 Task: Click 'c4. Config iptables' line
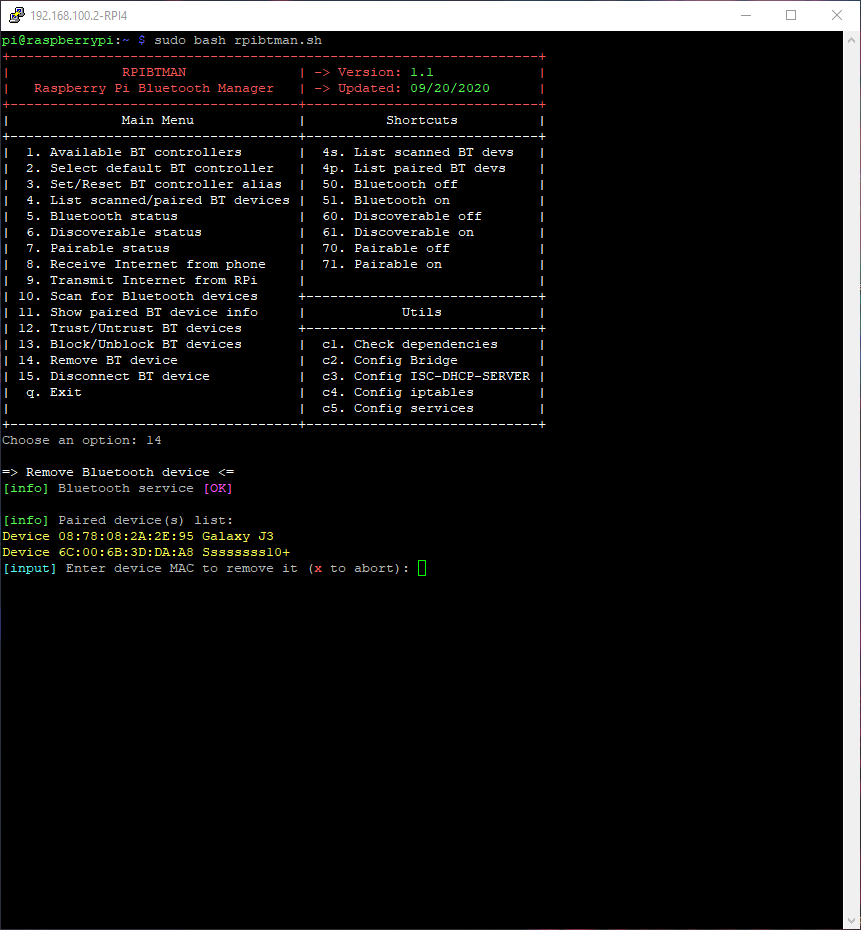click(398, 393)
